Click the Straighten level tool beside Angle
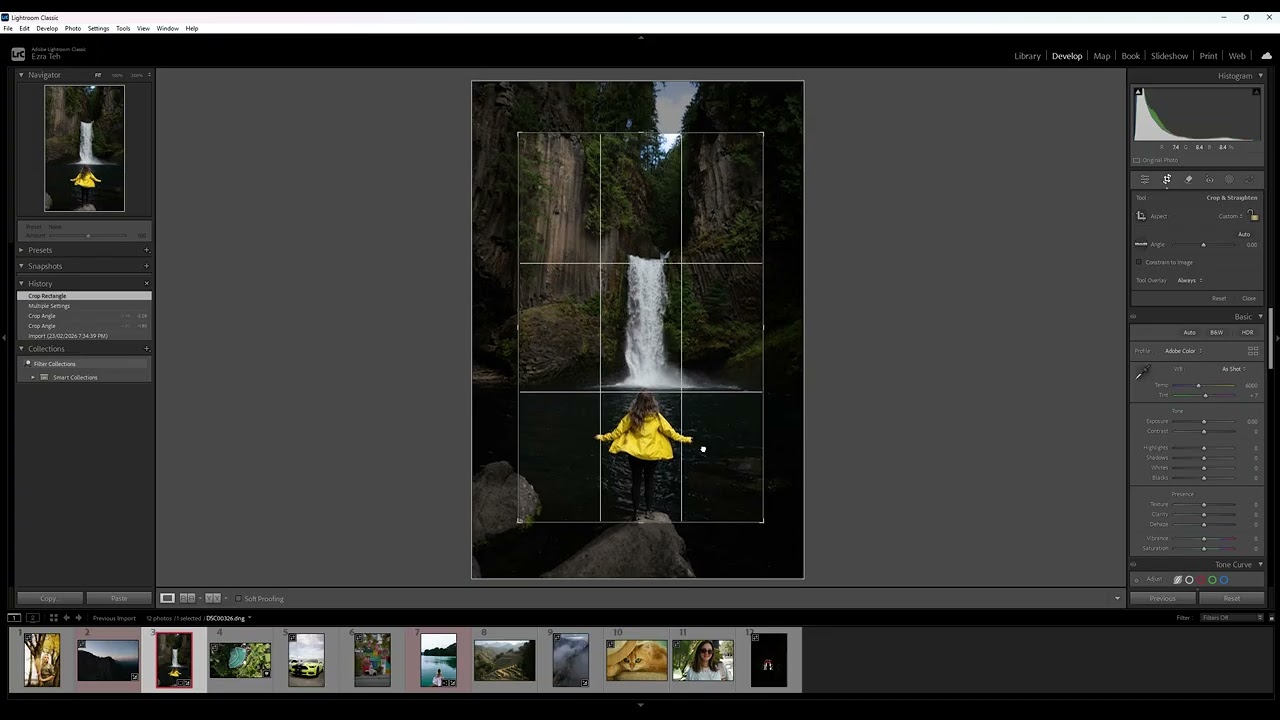 pyautogui.click(x=1141, y=244)
